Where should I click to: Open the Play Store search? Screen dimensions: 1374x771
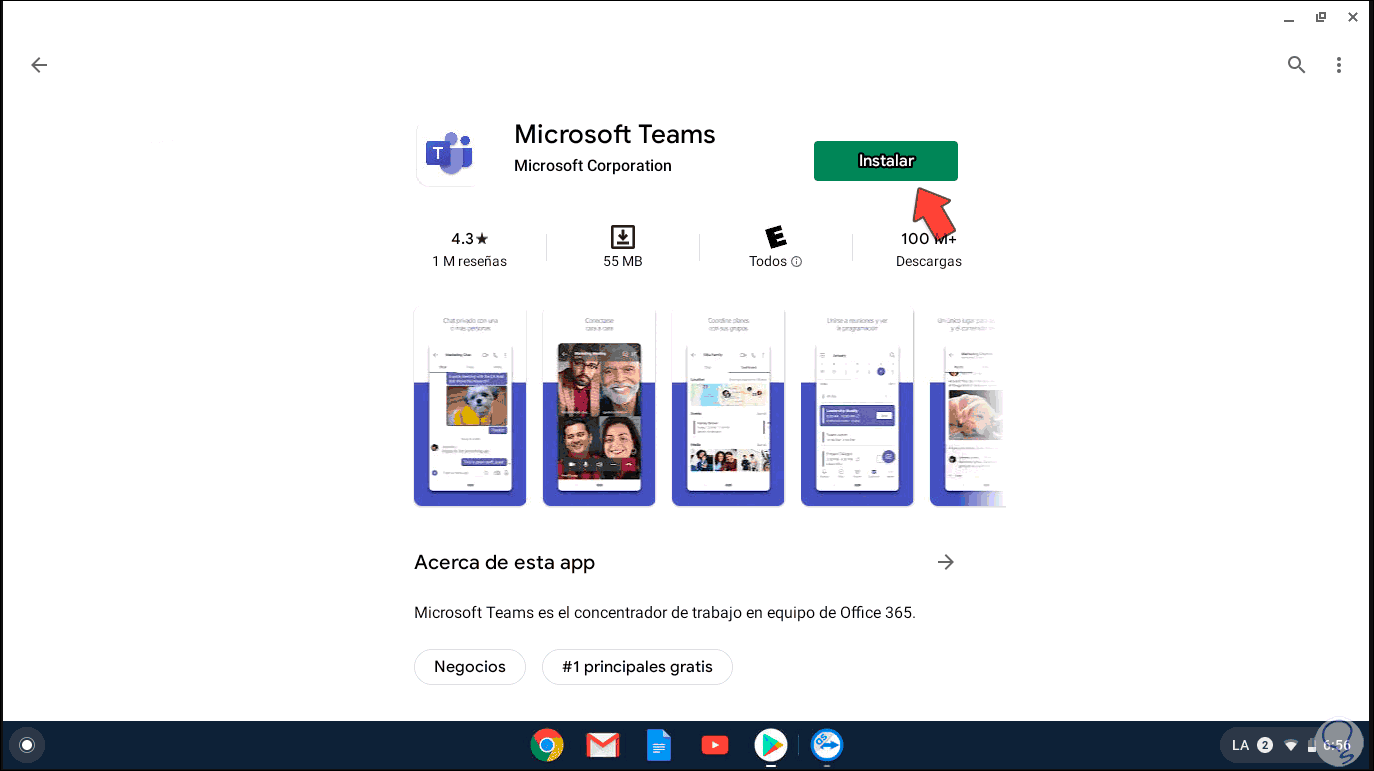(1297, 65)
